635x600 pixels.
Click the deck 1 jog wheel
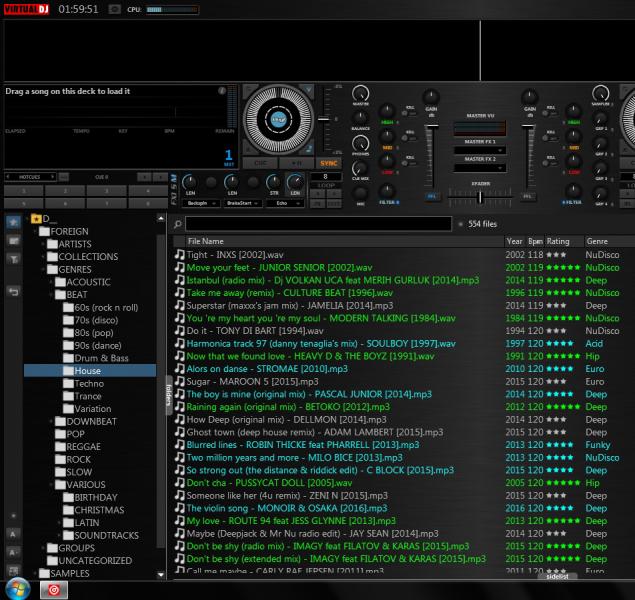(x=279, y=119)
